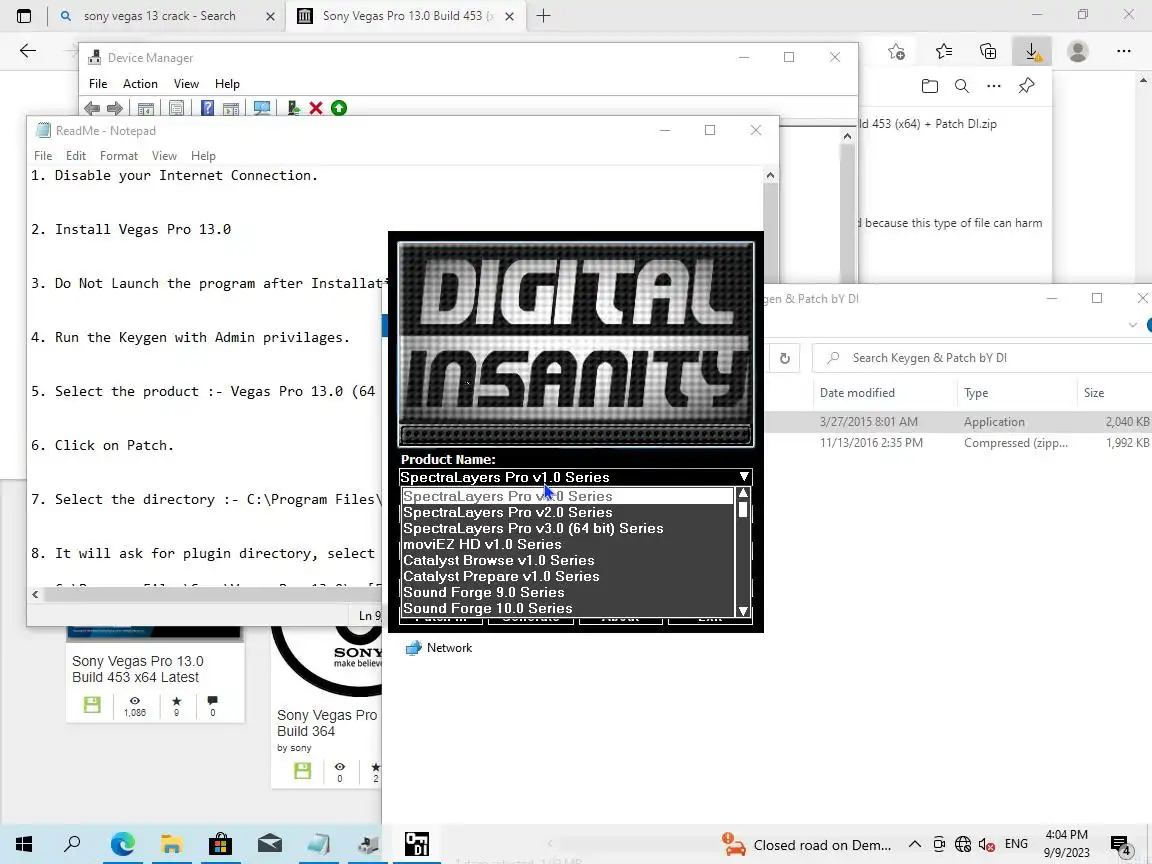Open the Closed road traffic news widget
Screen dimensions: 1152x864
tap(806, 845)
